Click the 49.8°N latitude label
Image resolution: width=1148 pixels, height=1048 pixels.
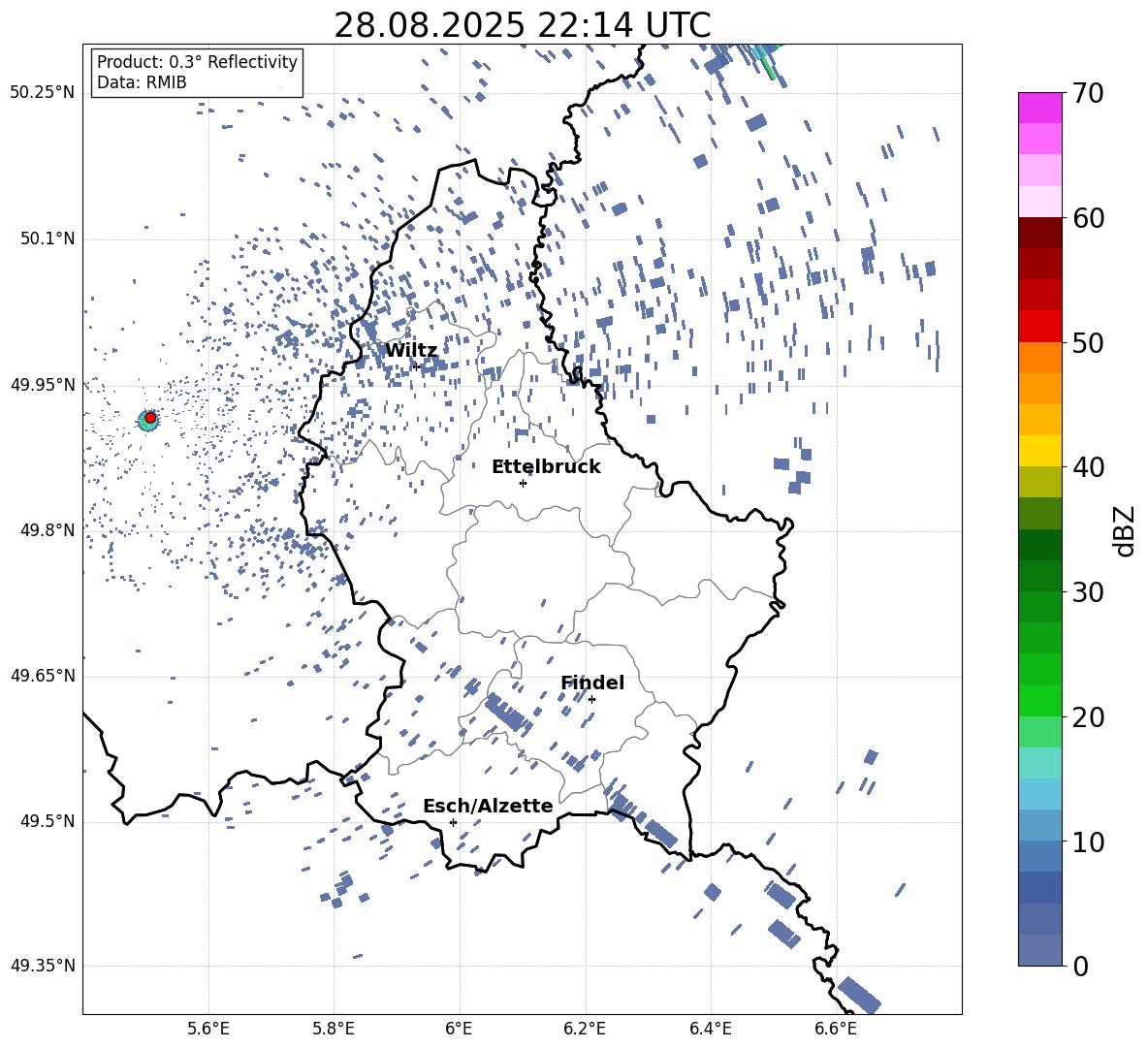click(x=47, y=530)
